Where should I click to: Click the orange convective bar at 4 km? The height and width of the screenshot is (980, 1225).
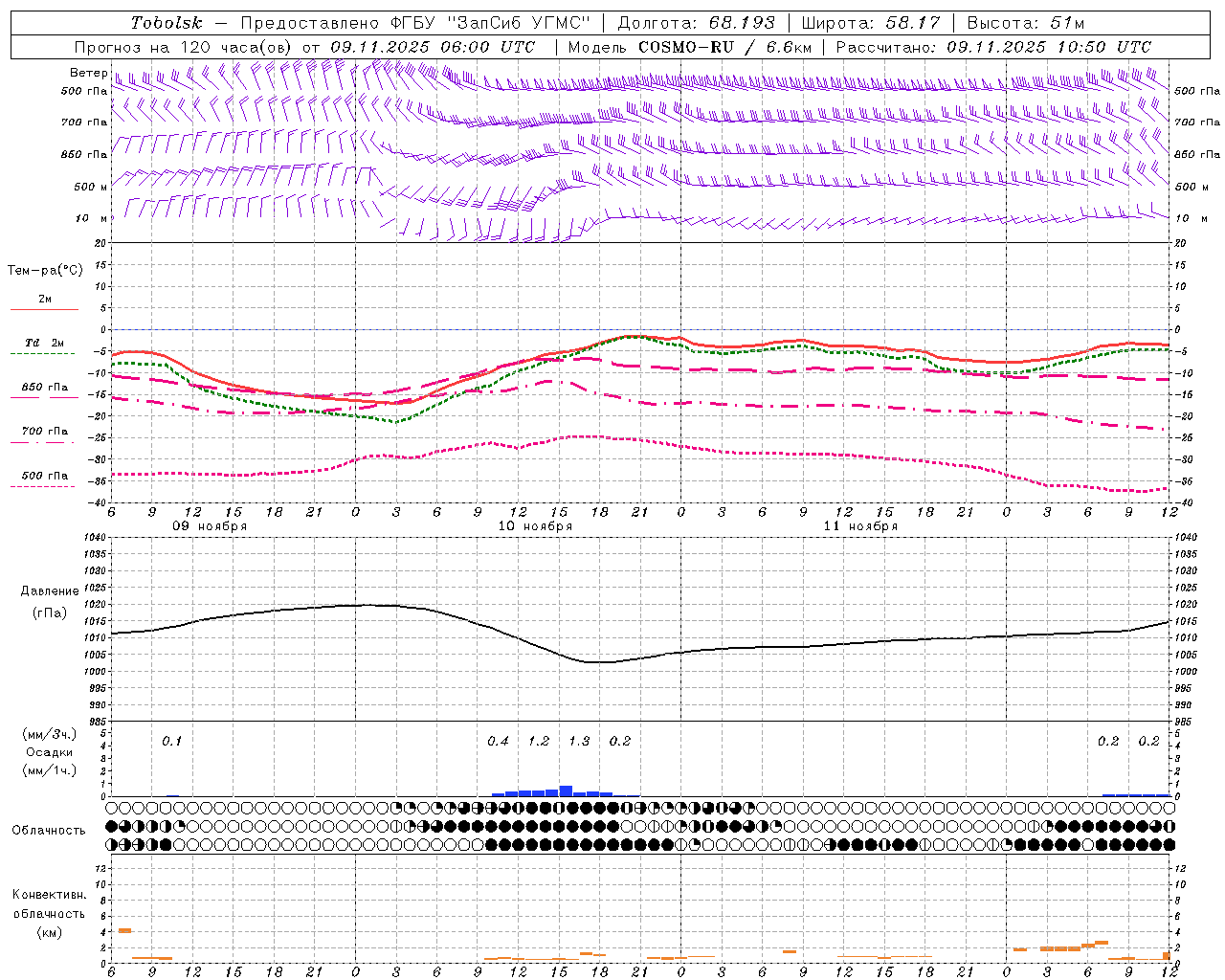coord(124,930)
